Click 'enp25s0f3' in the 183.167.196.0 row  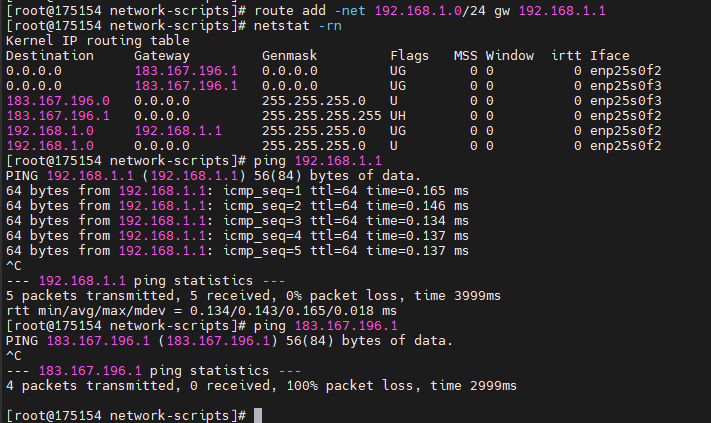[625, 100]
